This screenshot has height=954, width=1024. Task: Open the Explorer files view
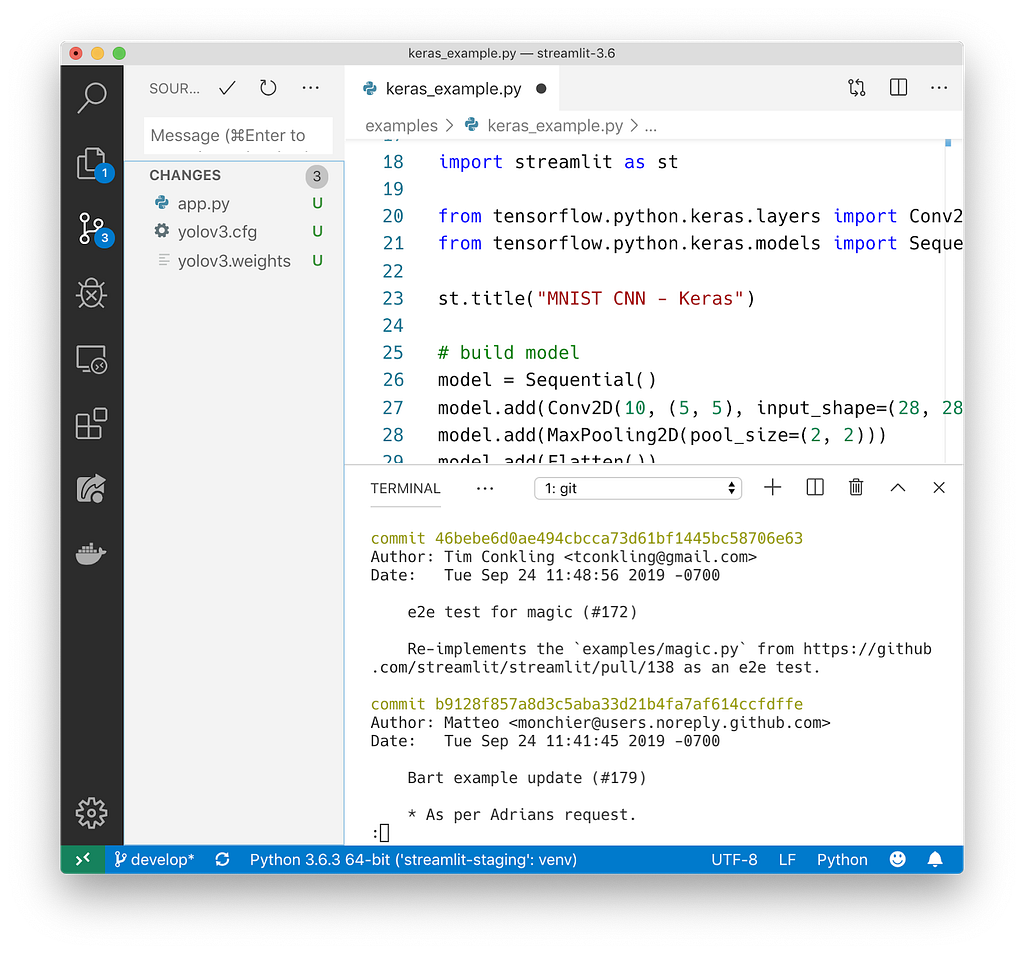pos(91,163)
